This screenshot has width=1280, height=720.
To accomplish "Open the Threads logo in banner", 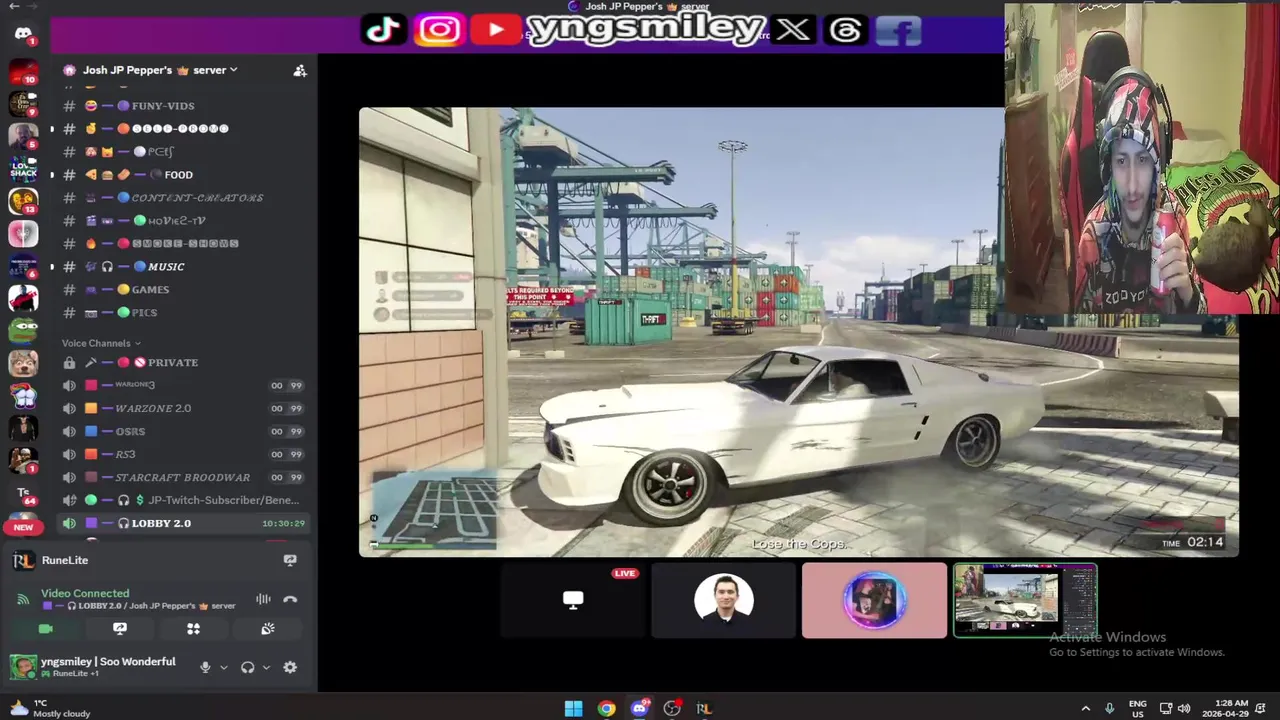I will tap(845, 31).
